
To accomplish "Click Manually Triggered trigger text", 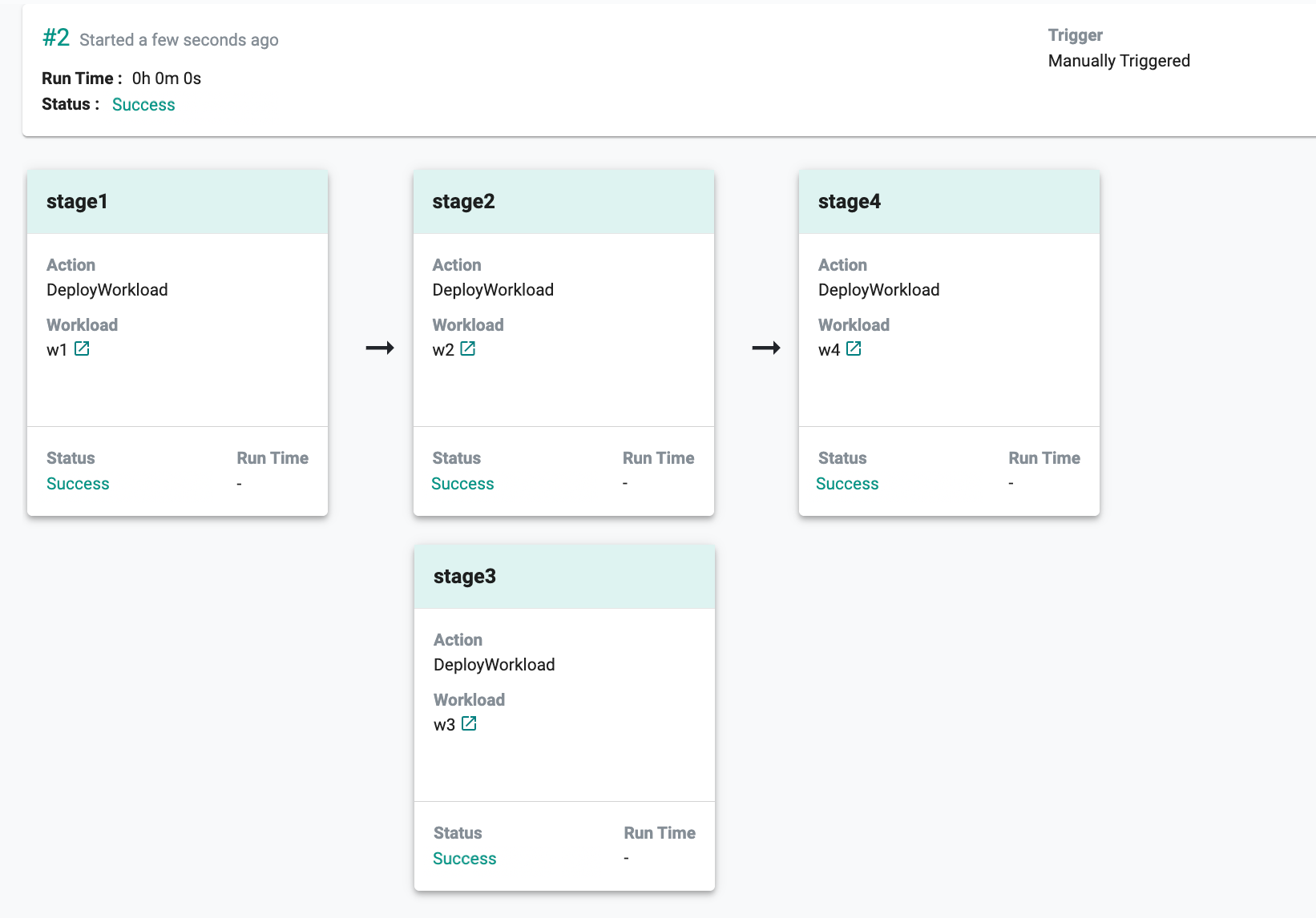I will coord(1119,61).
